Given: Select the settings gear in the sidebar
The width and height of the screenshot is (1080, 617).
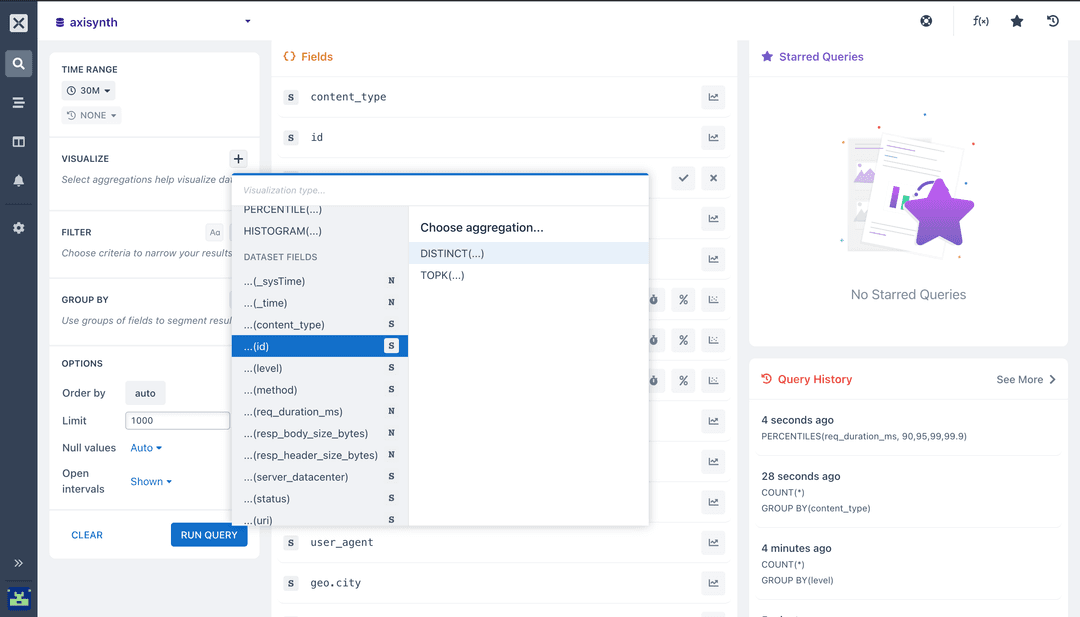Looking at the screenshot, I should pyautogui.click(x=18, y=227).
